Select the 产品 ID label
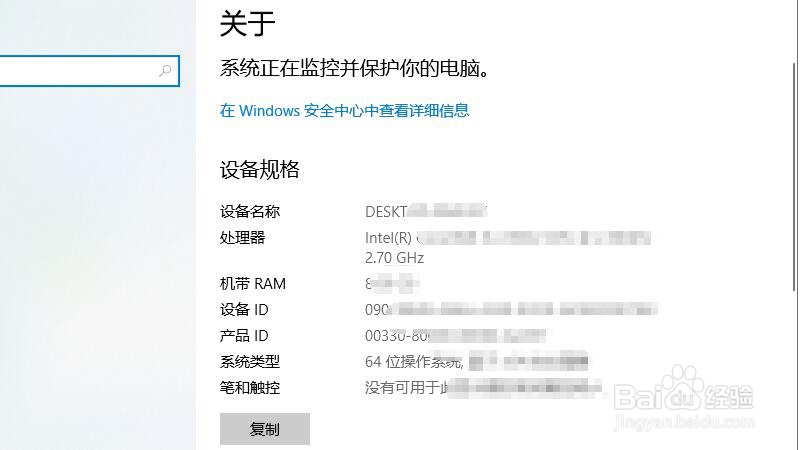This screenshot has width=800, height=450. click(244, 336)
